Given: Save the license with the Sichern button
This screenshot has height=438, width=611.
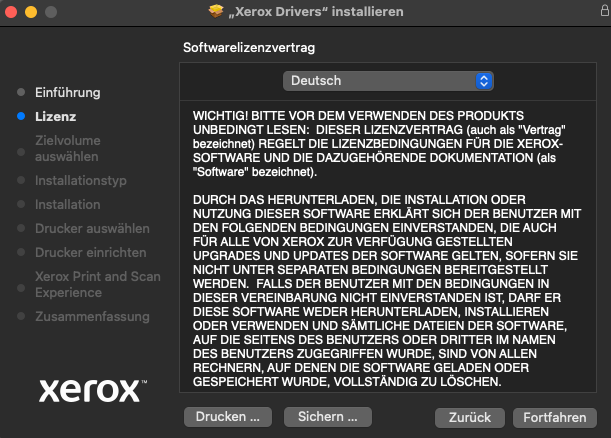Looking at the screenshot, I should (x=327, y=416).
